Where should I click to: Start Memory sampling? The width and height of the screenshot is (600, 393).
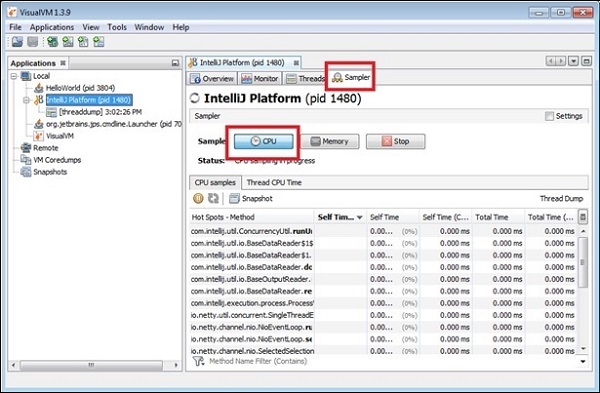pyautogui.click(x=329, y=141)
